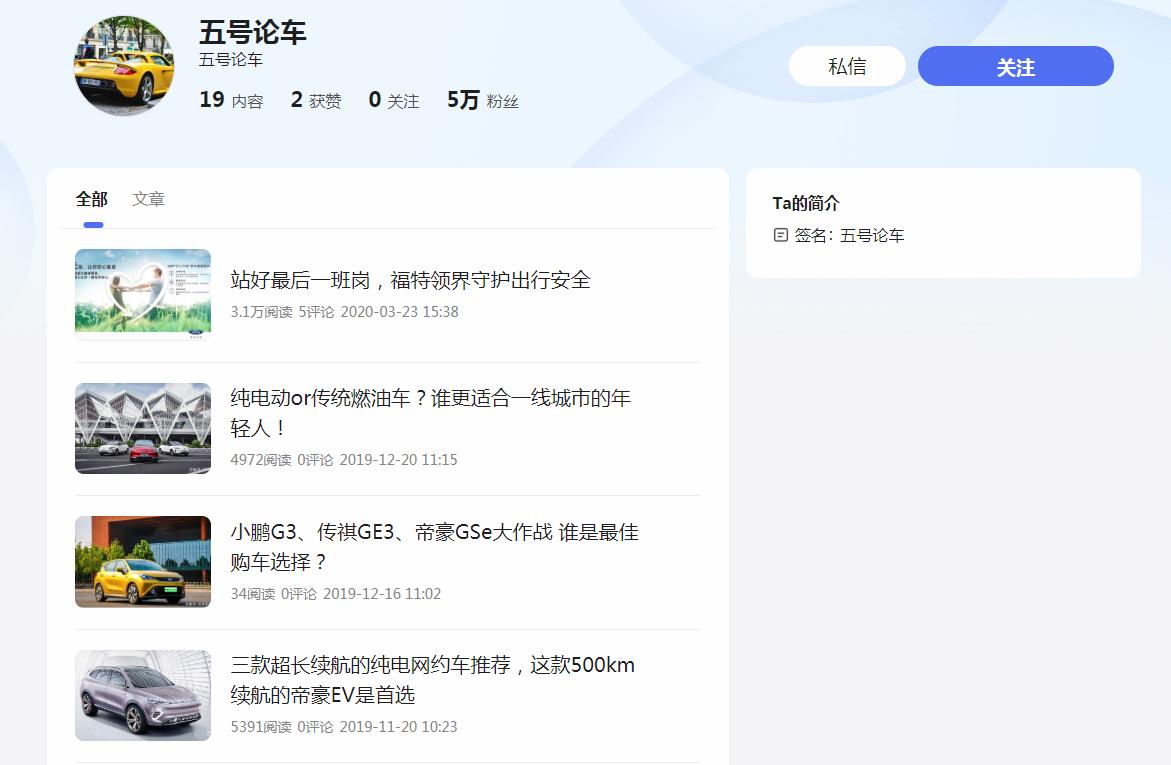
Task: Click the Ta的简介 heading
Action: tap(806, 203)
